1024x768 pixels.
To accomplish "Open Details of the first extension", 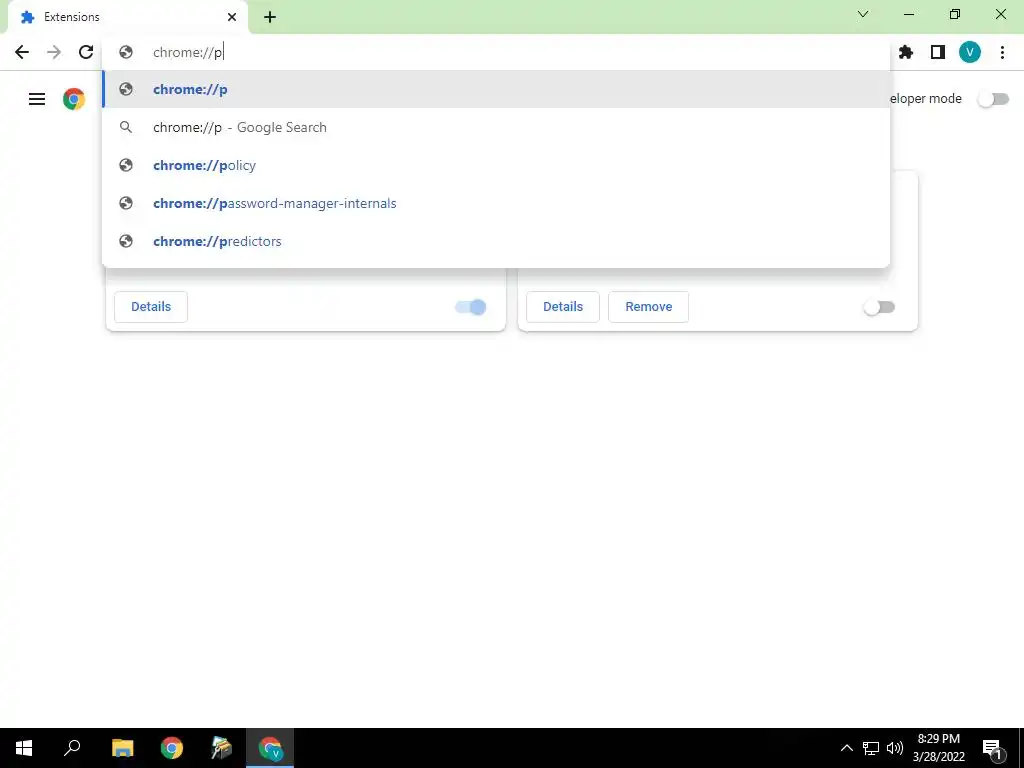I will (x=151, y=307).
